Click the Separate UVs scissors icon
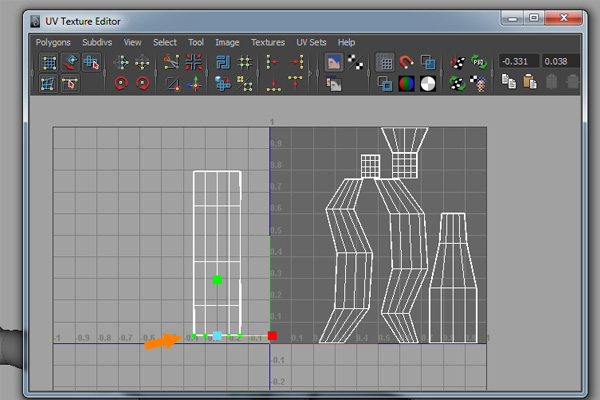Viewport: 600px width, 400px height. tap(171, 63)
